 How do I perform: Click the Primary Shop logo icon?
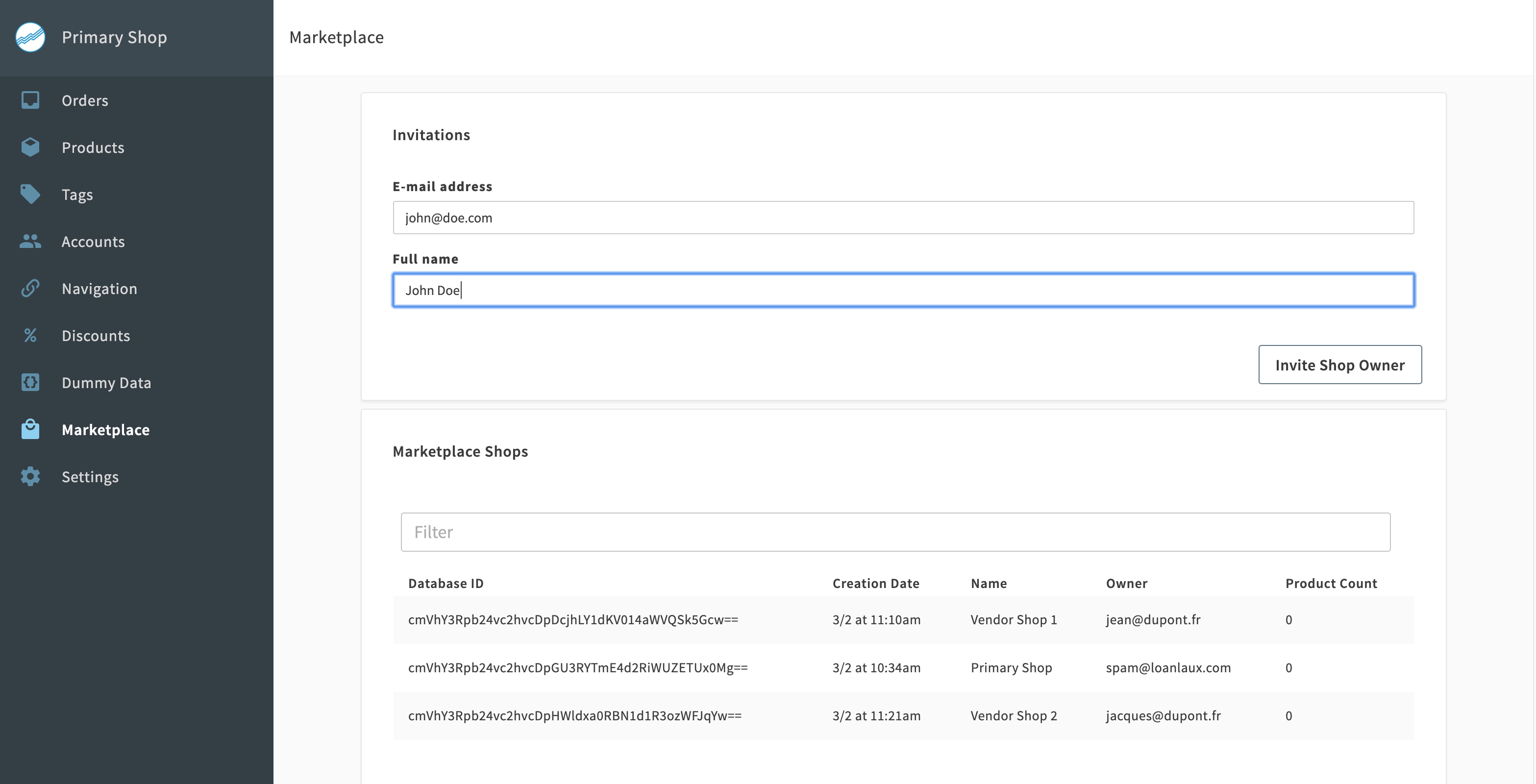(30, 37)
